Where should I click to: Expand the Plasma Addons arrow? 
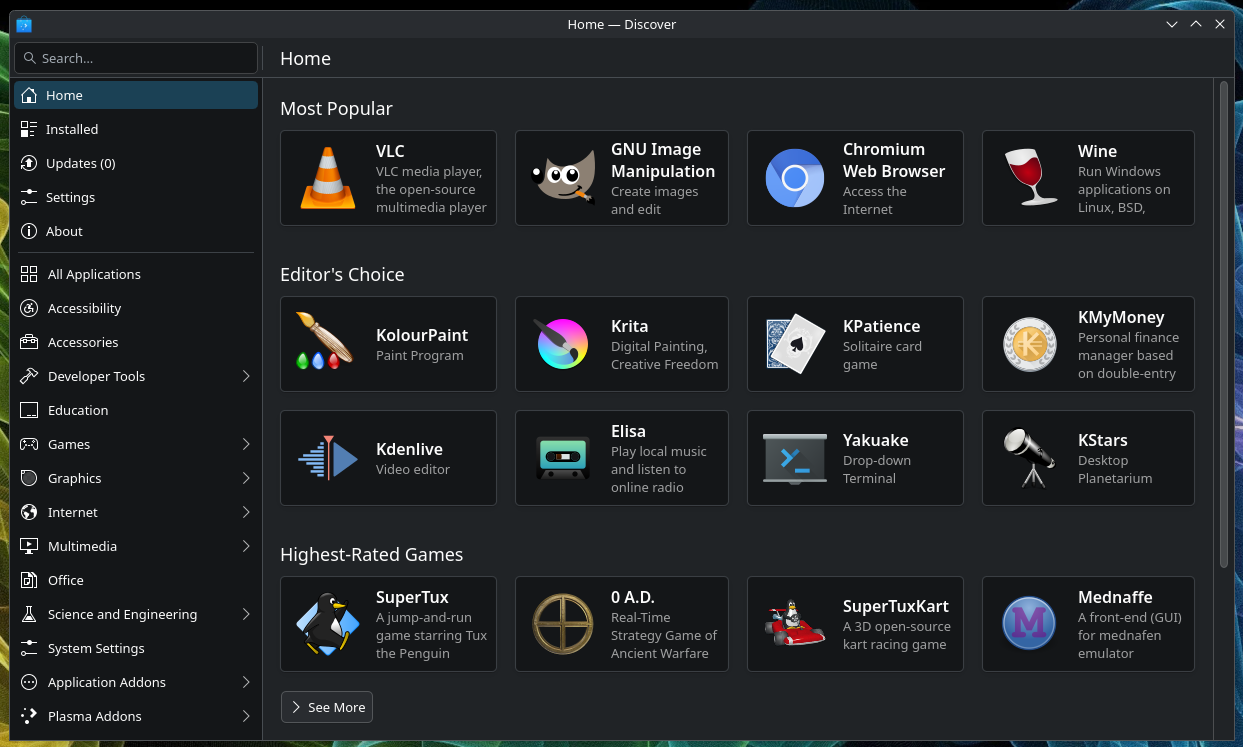(x=246, y=716)
